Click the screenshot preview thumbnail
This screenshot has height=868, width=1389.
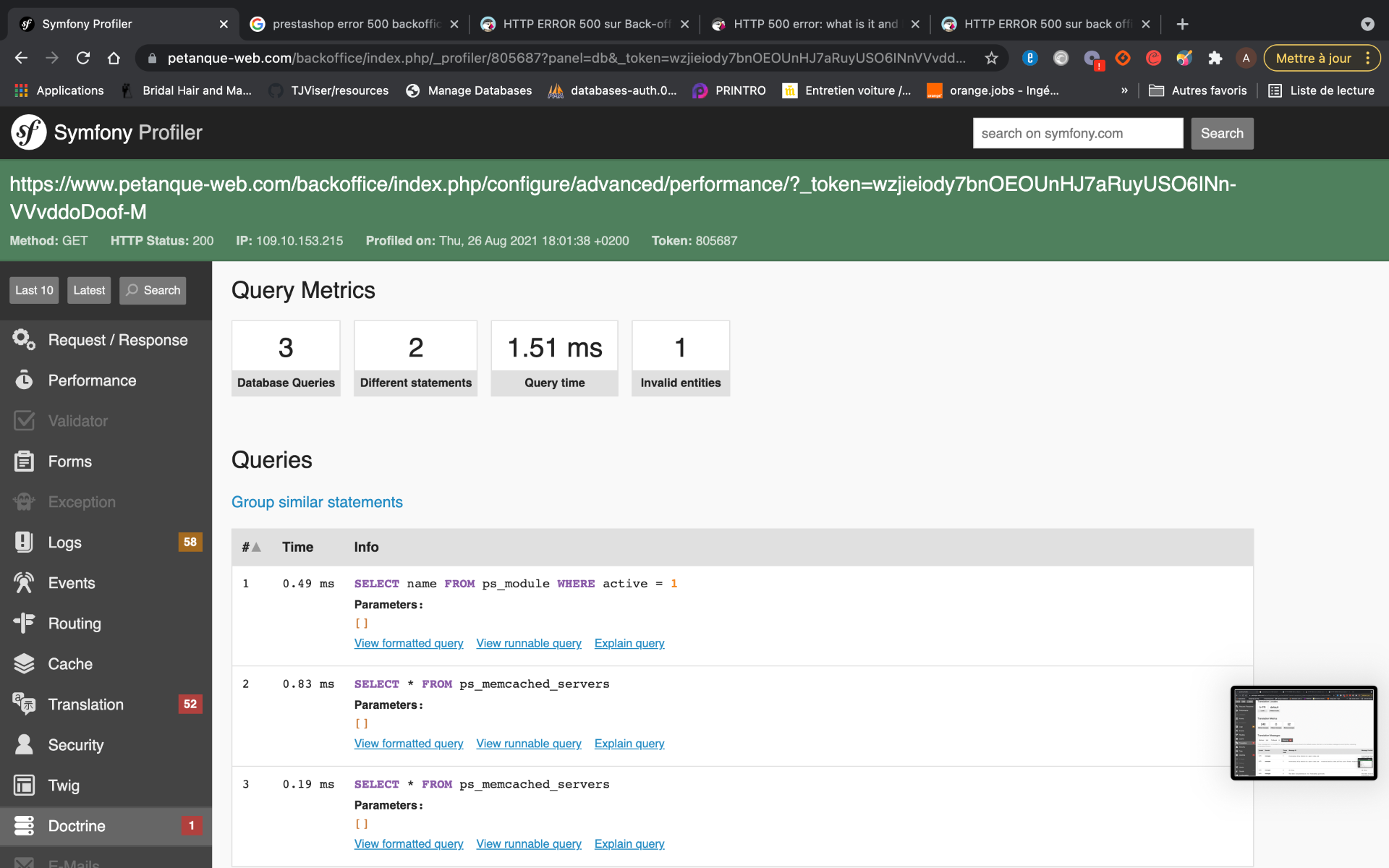[1303, 732]
